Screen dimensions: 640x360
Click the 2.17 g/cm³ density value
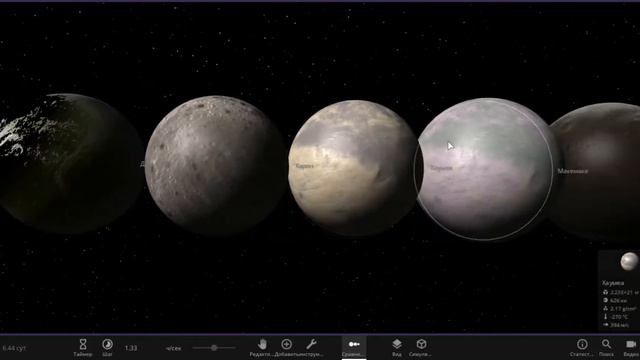624,309
